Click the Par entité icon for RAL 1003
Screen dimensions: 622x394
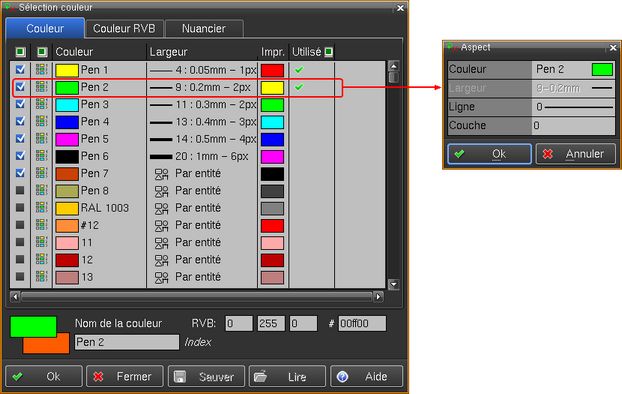point(161,208)
